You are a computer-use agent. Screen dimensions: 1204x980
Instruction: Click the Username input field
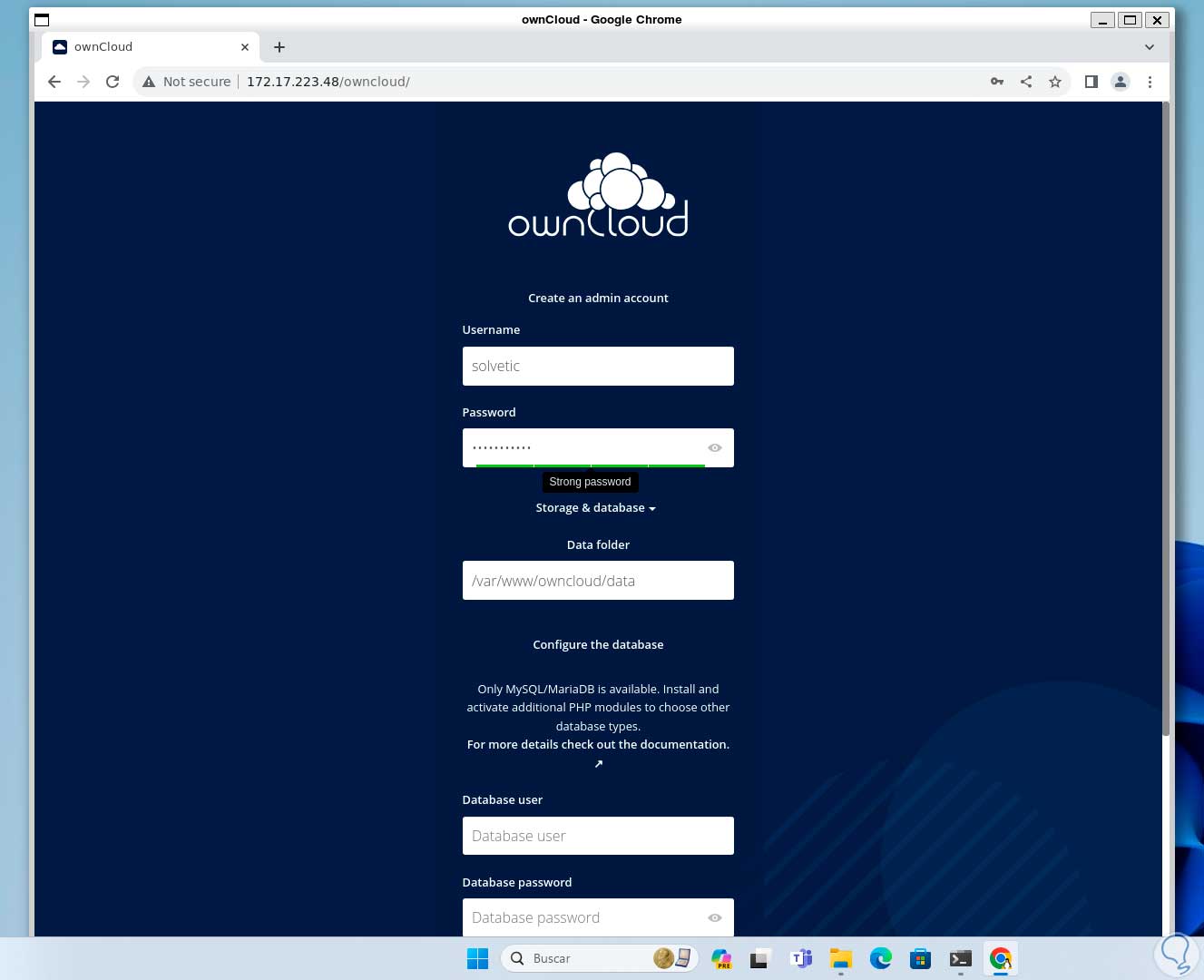(598, 367)
